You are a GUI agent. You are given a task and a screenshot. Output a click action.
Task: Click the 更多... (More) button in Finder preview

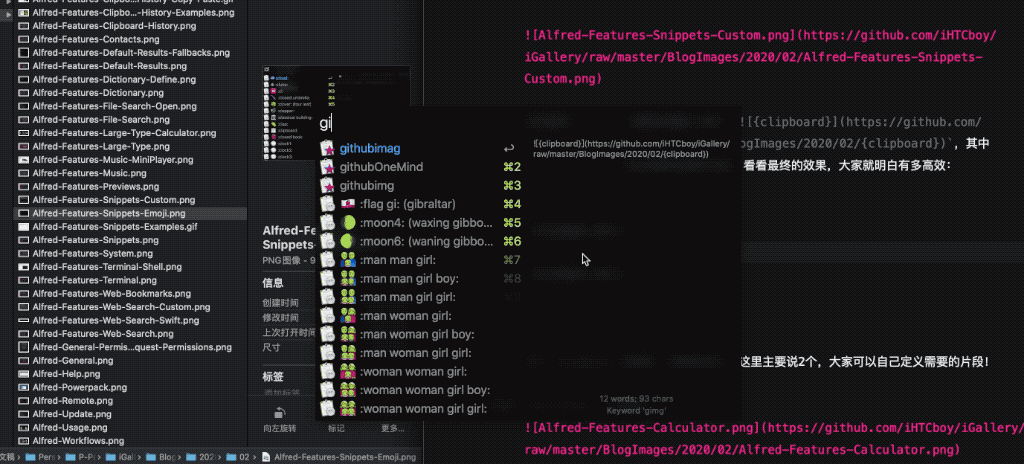392,429
